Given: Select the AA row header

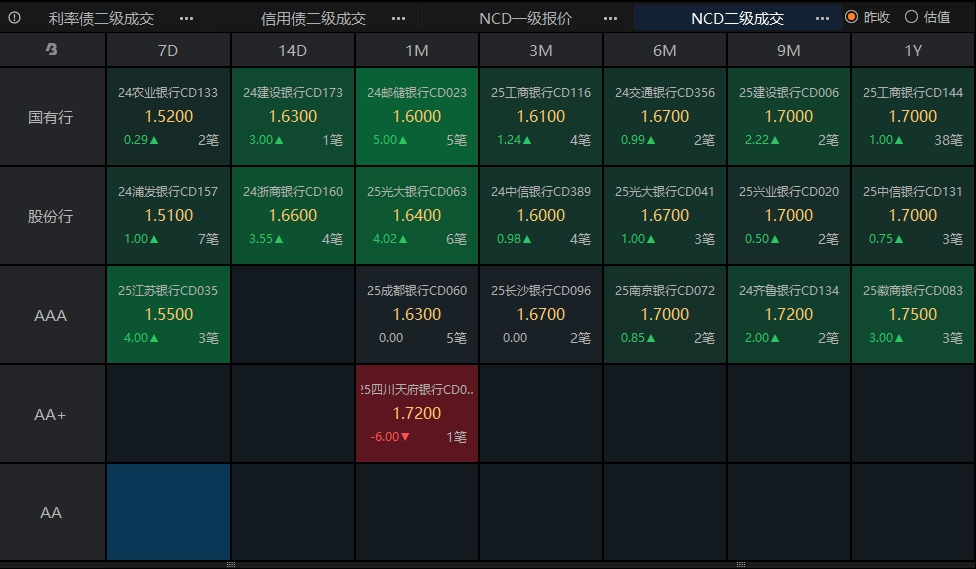Looking at the screenshot, I should tap(52, 512).
